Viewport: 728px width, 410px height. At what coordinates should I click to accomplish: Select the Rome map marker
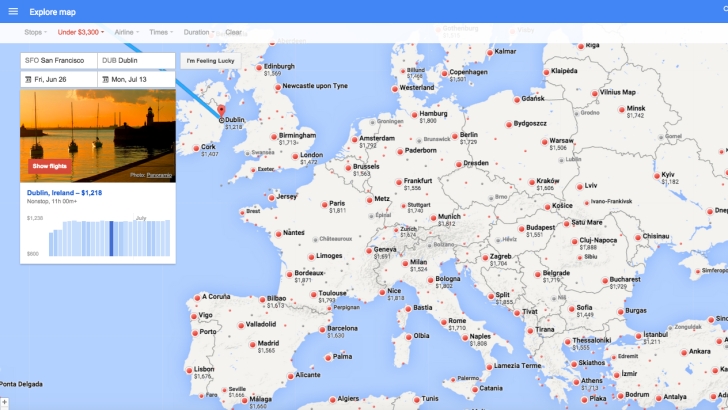444,322
